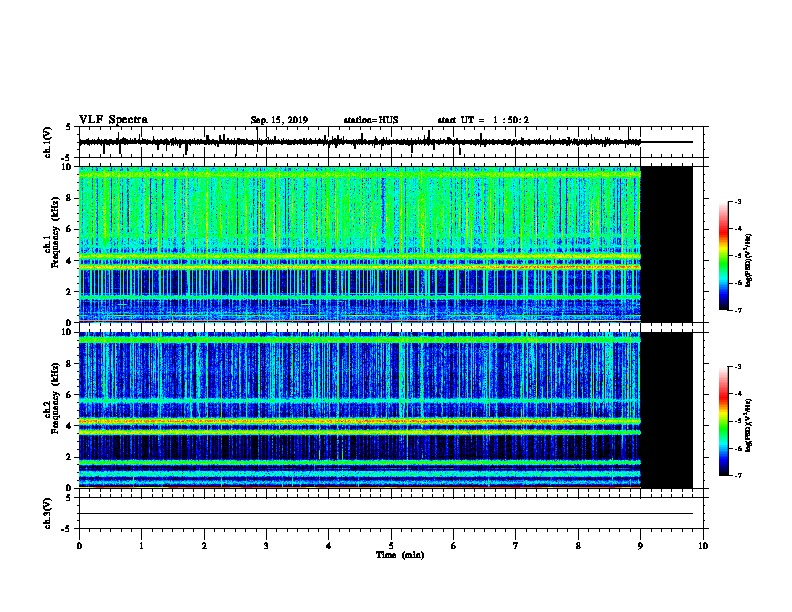The width and height of the screenshot is (792, 612).
Task: Click the black no-data block in ch.1 spectrogram
Action: pyautogui.click(x=667, y=244)
